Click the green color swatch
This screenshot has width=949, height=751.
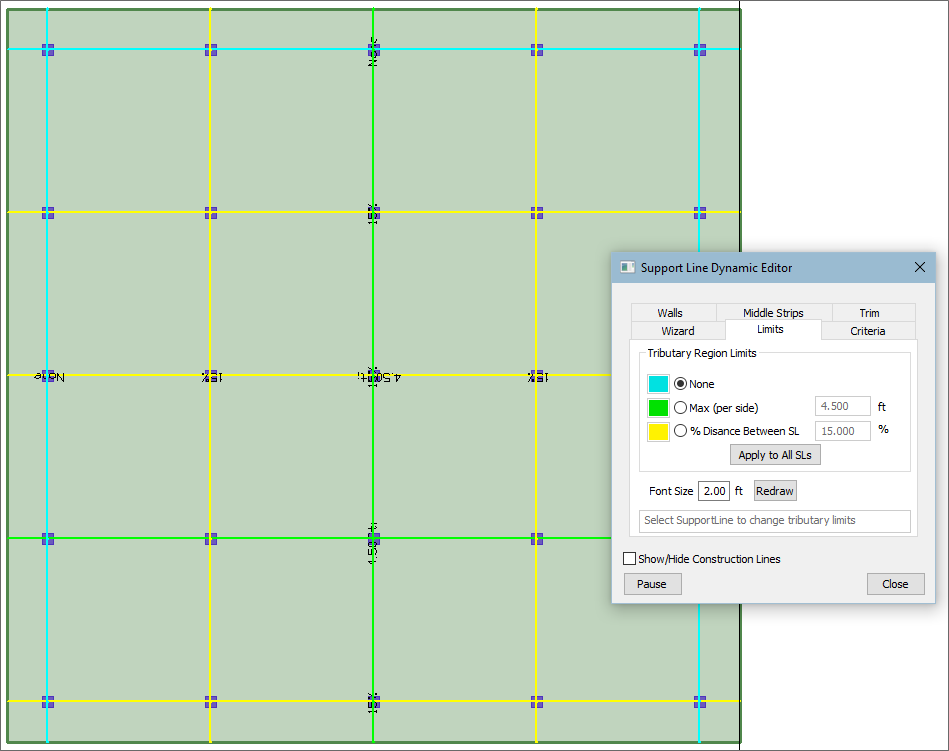[658, 408]
